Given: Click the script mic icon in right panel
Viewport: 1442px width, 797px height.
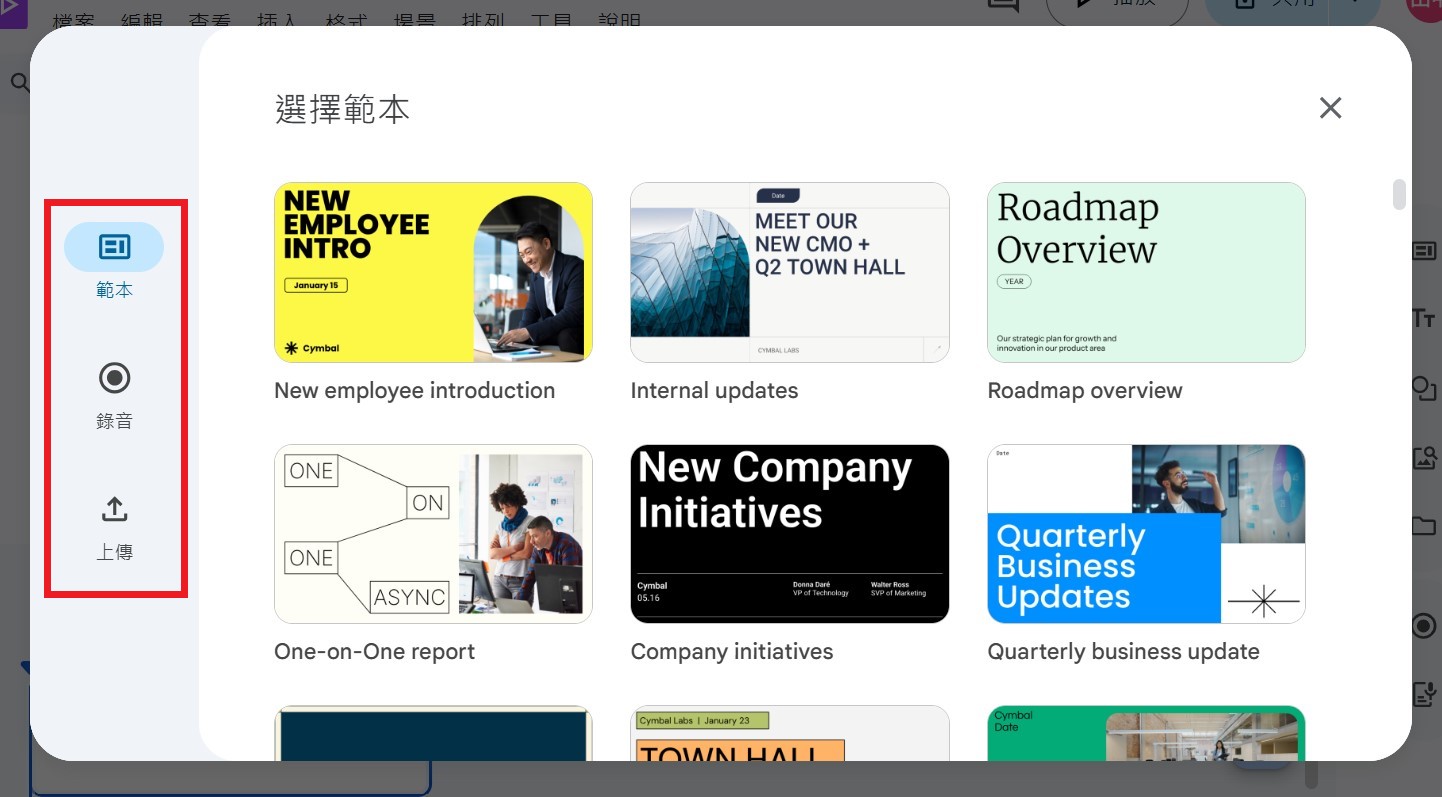Looking at the screenshot, I should [x=1424, y=694].
